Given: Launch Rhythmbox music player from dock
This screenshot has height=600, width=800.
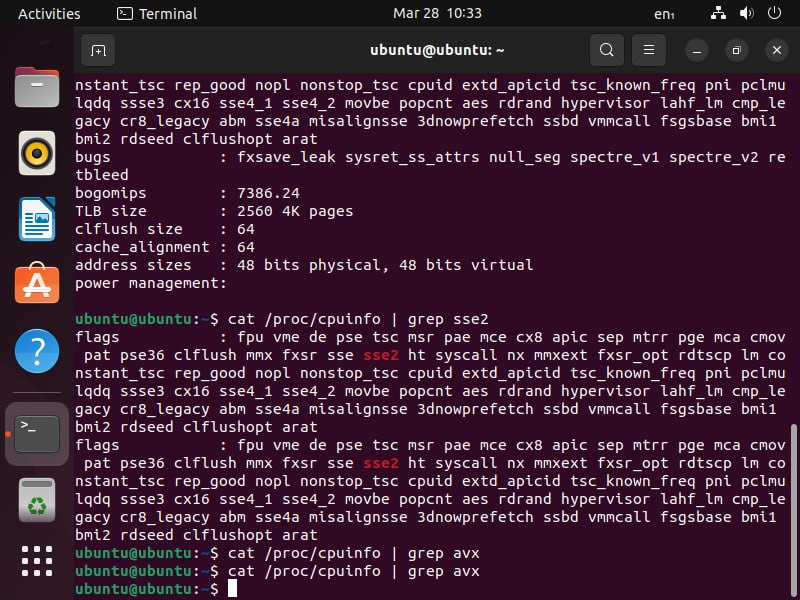Looking at the screenshot, I should [37, 153].
